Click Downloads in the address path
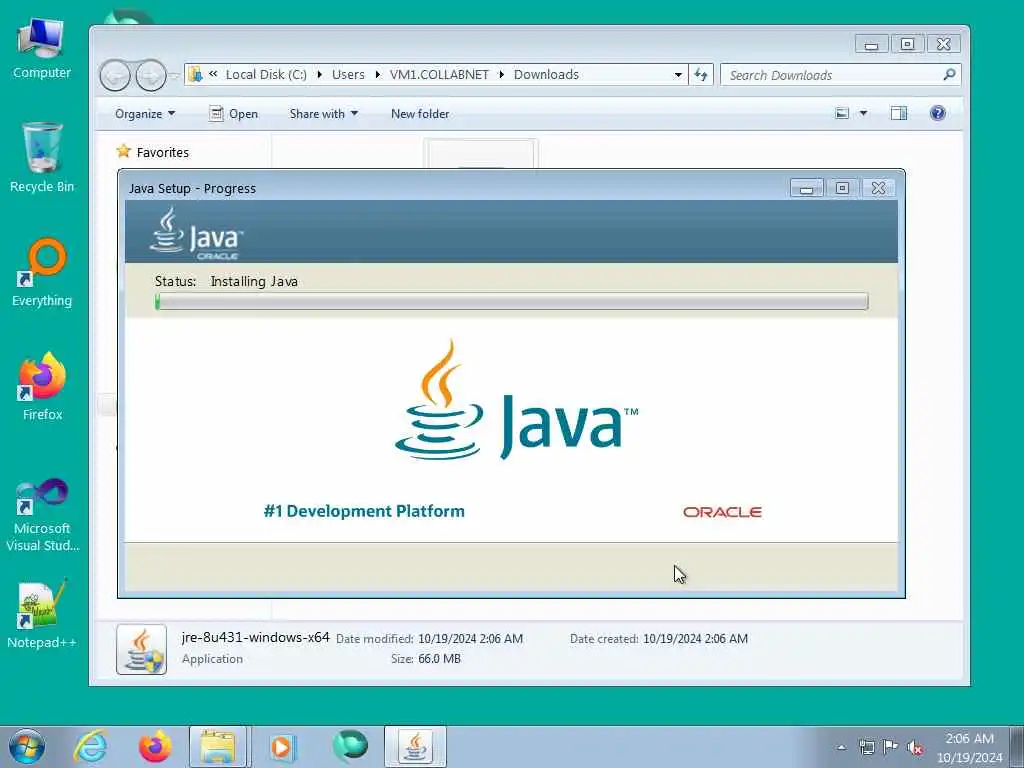 (x=546, y=74)
